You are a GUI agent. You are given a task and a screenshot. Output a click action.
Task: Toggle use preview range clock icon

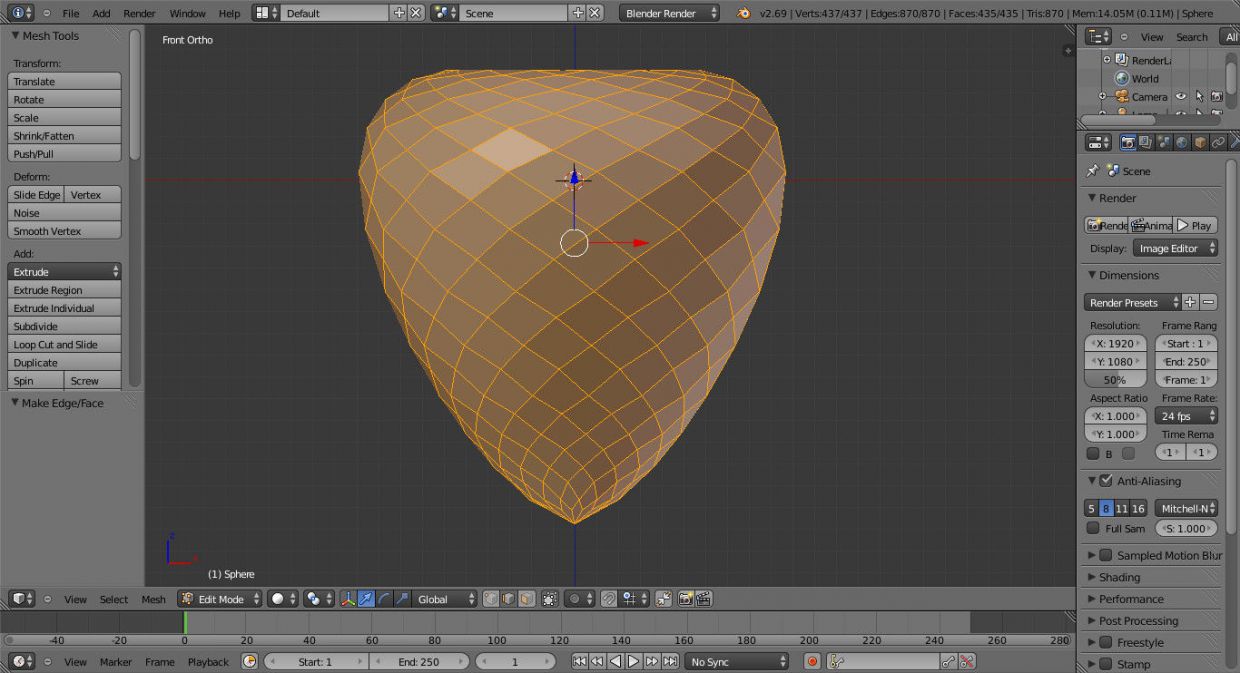click(249, 661)
